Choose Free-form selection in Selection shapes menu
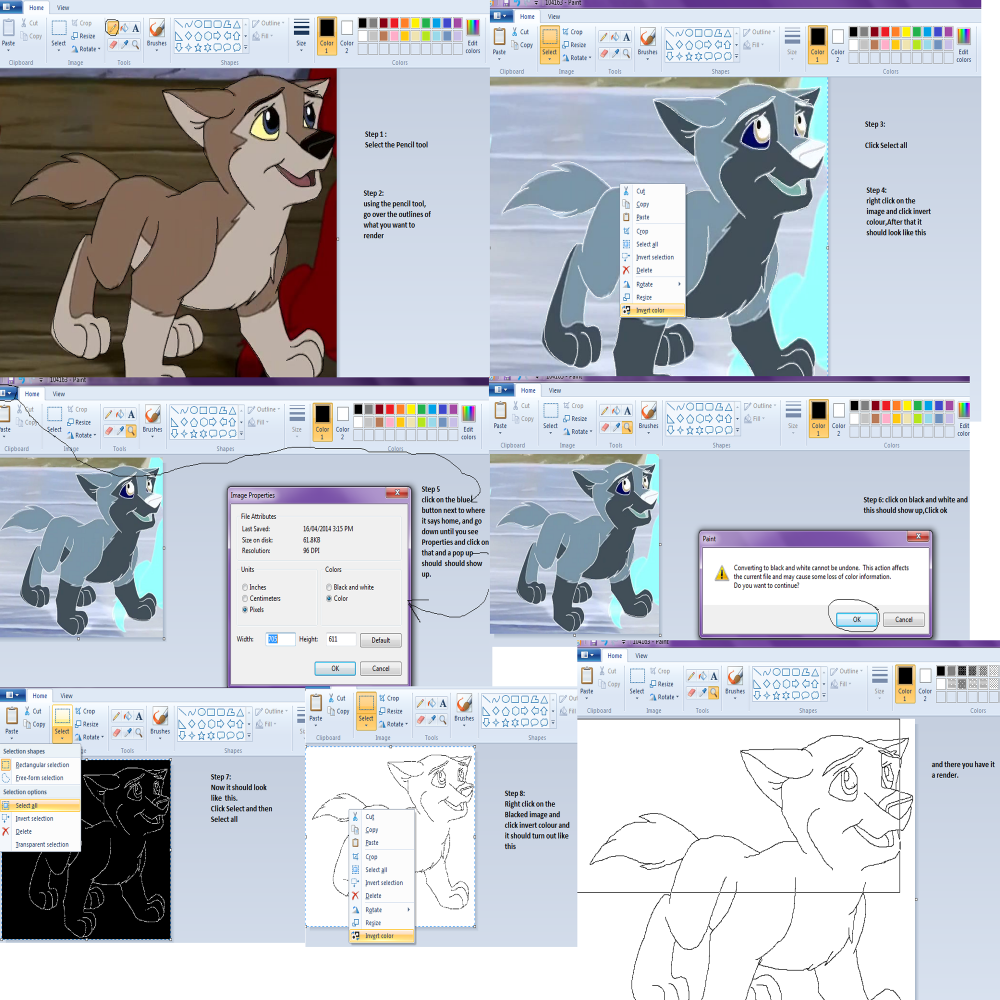This screenshot has width=1000, height=1000. (x=40, y=777)
